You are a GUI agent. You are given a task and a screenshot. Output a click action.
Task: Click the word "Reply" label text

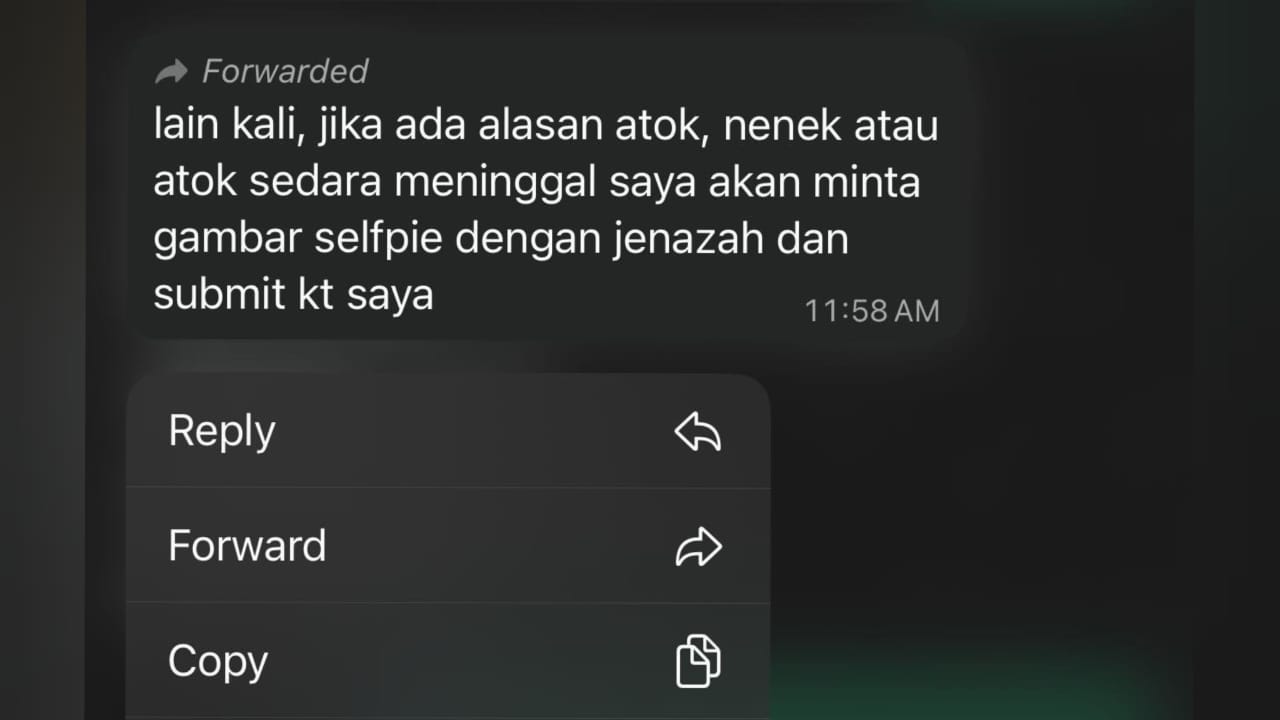click(221, 432)
